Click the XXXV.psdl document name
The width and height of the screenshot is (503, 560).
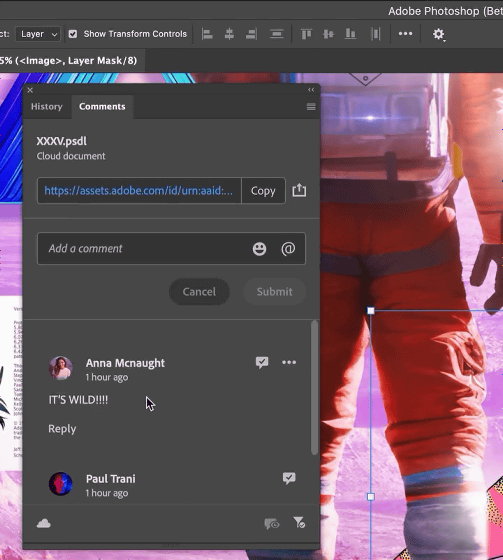point(61,141)
